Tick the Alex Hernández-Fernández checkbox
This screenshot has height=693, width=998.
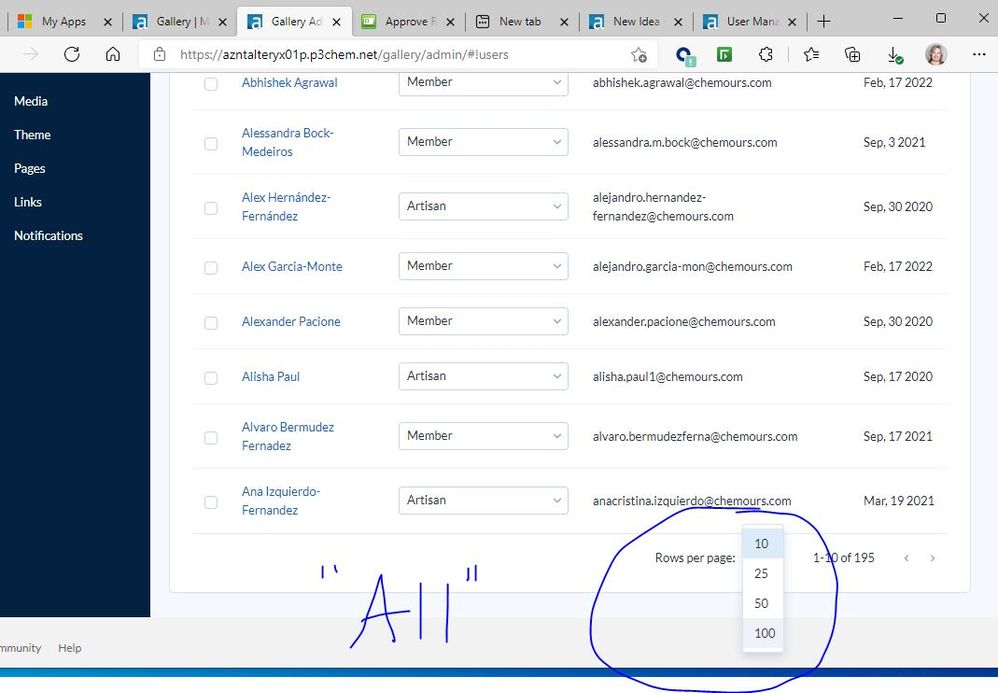click(x=211, y=208)
